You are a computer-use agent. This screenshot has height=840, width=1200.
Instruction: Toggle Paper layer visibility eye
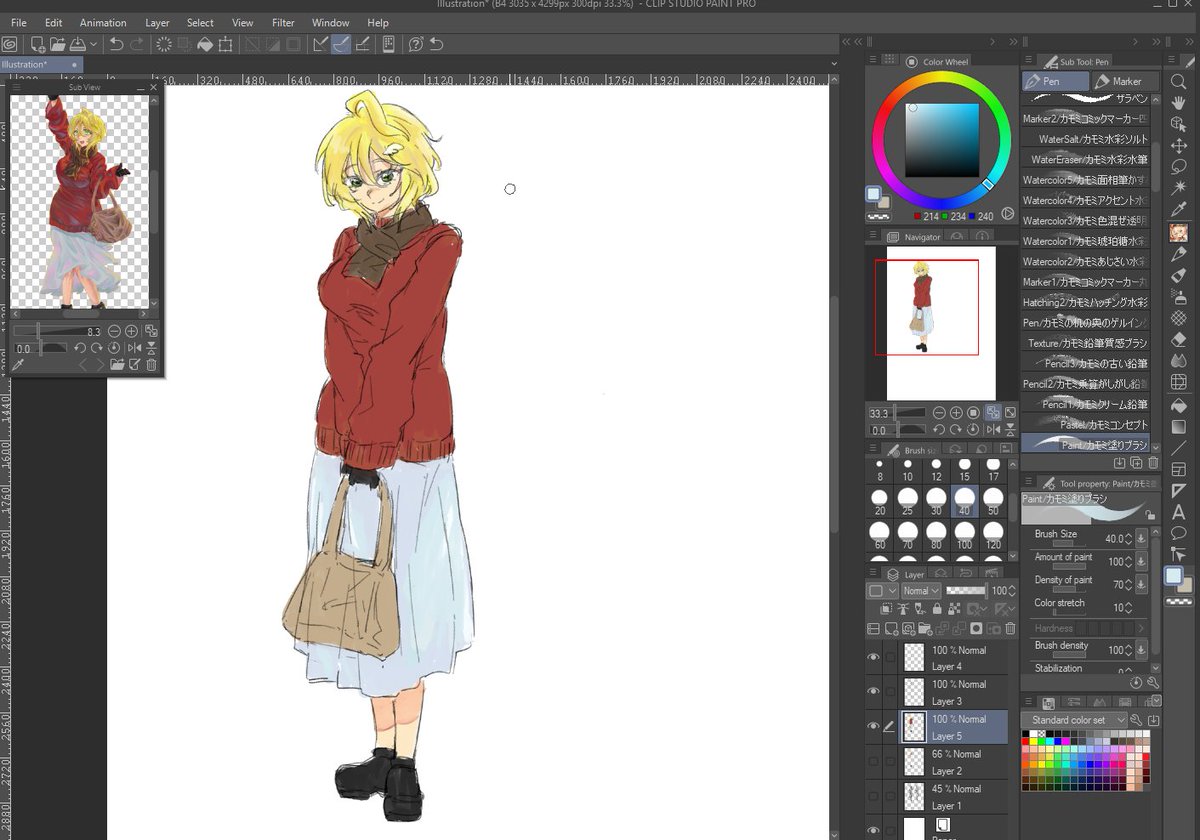coord(874,829)
